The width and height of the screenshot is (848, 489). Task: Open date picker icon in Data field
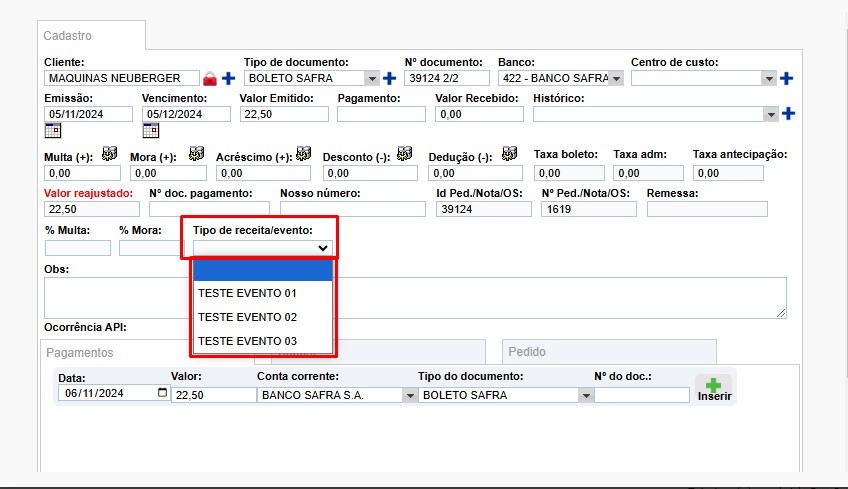162,393
